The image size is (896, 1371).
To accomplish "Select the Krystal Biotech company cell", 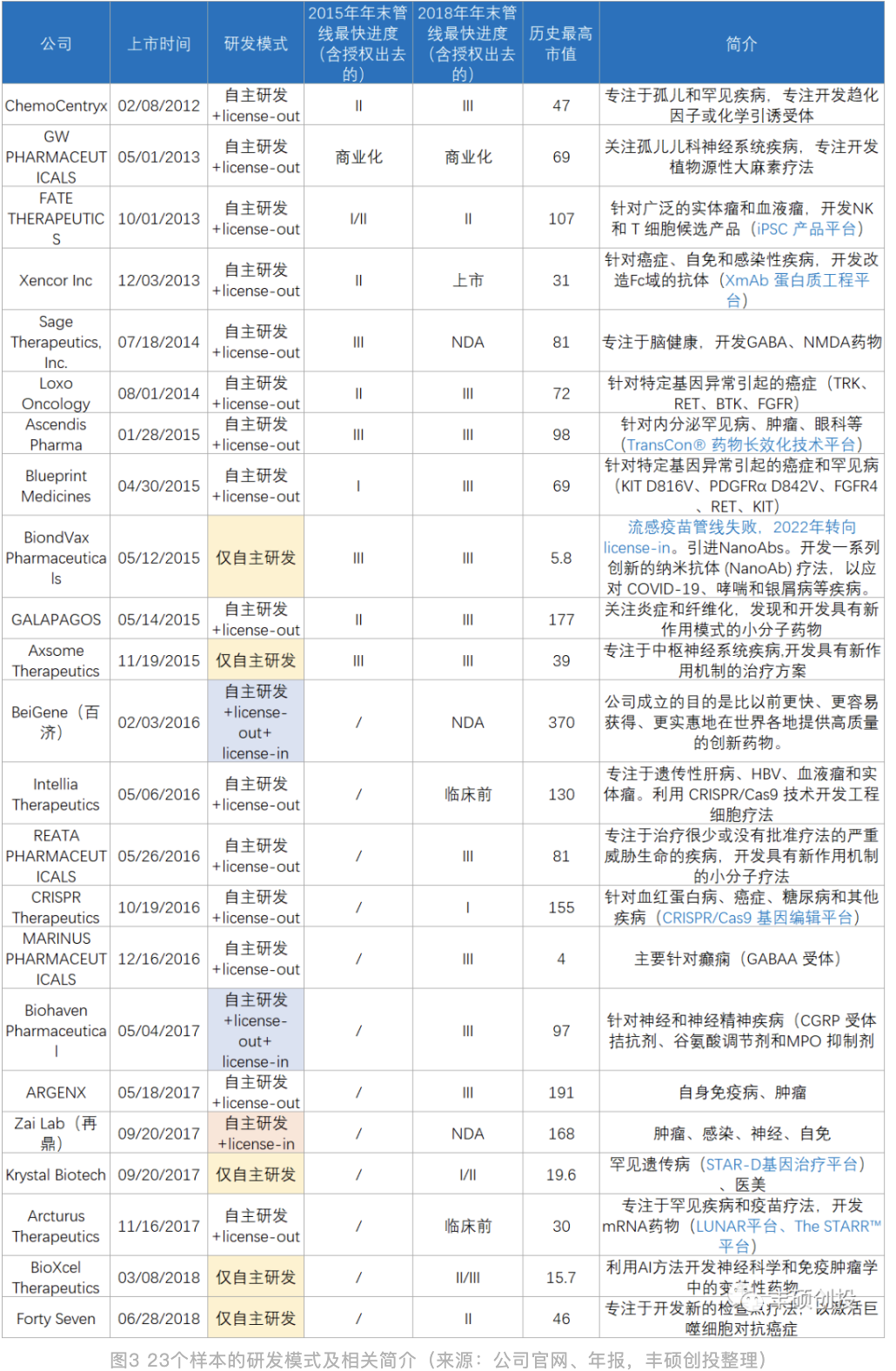I will pyautogui.click(x=57, y=1174).
